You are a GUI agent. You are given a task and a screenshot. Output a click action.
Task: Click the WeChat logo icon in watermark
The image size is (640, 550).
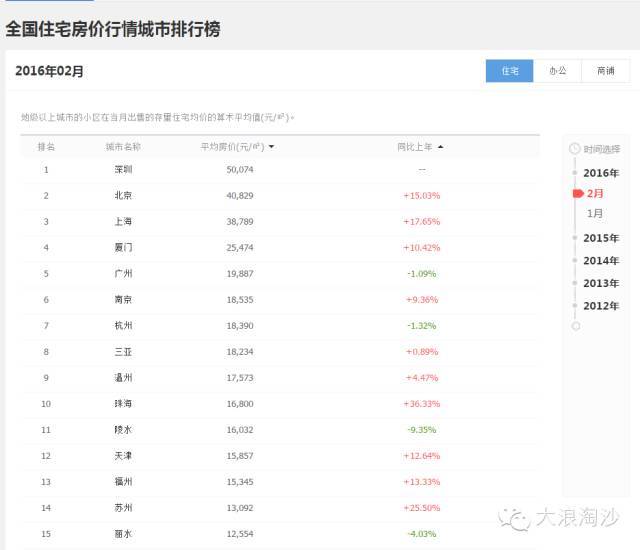tap(516, 518)
